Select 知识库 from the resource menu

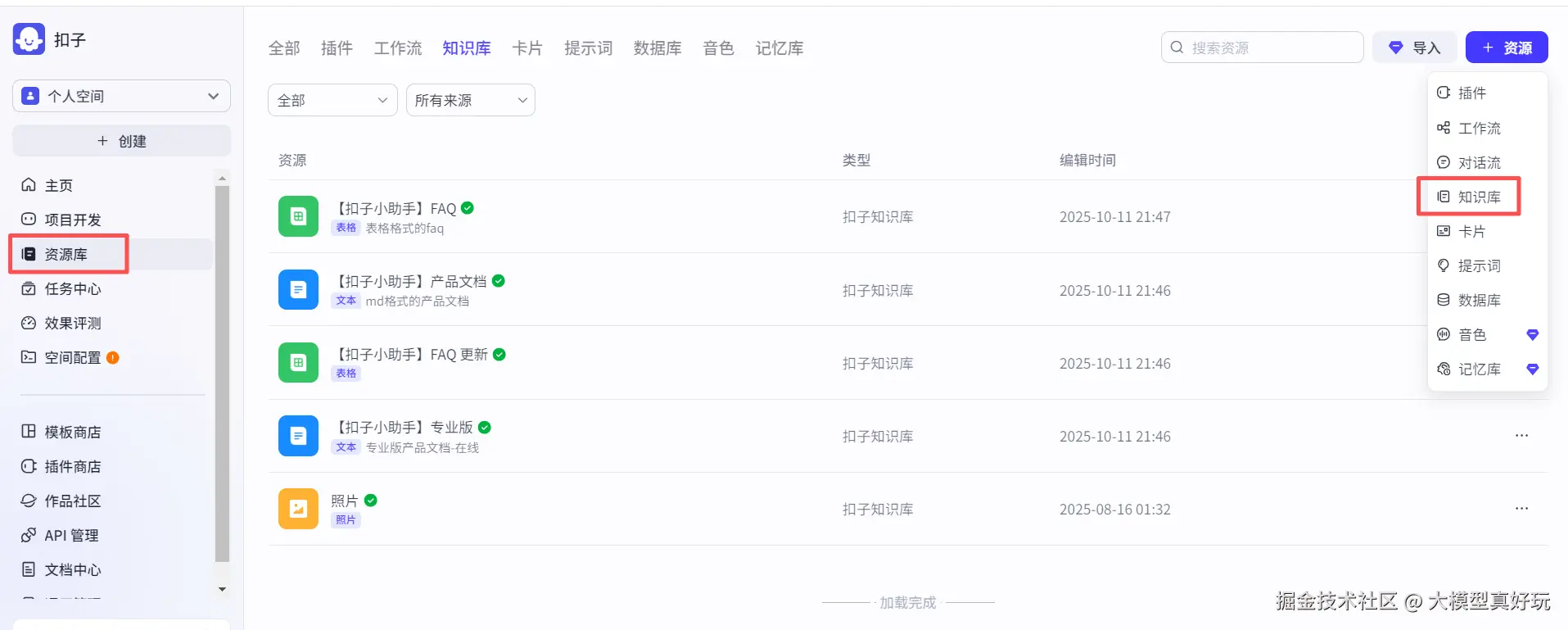coord(1478,197)
